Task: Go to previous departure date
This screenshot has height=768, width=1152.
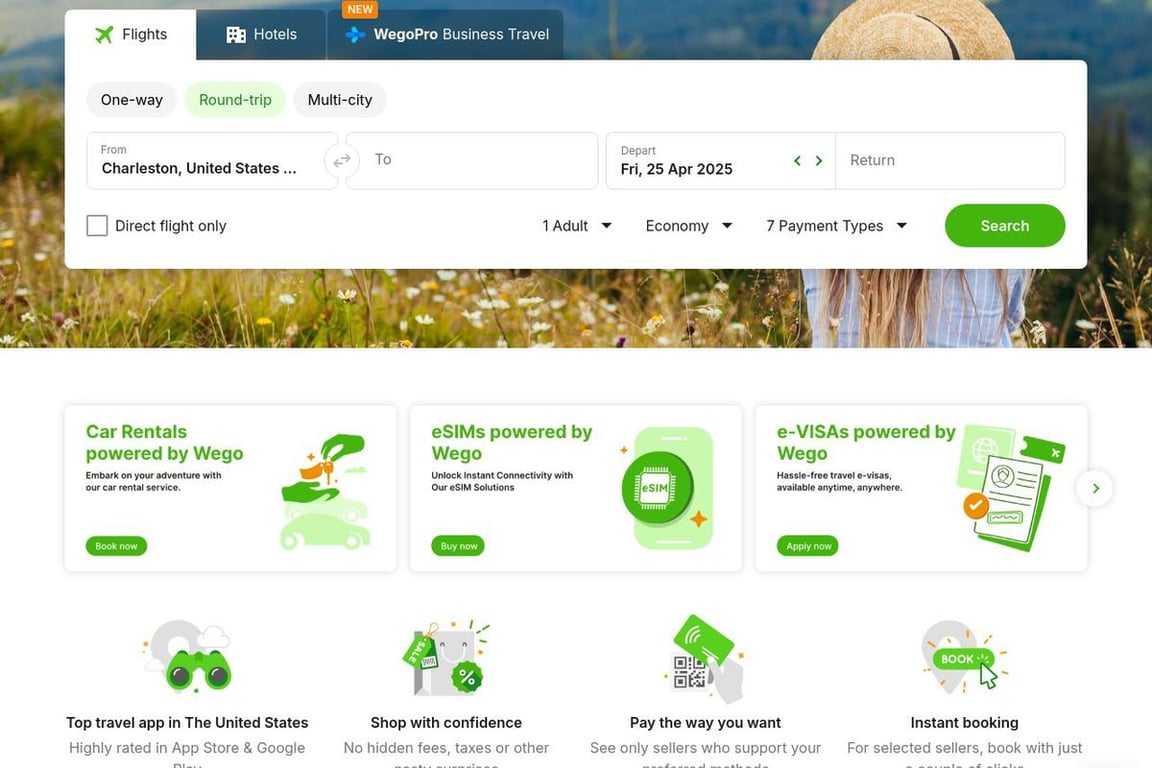Action: pyautogui.click(x=797, y=160)
